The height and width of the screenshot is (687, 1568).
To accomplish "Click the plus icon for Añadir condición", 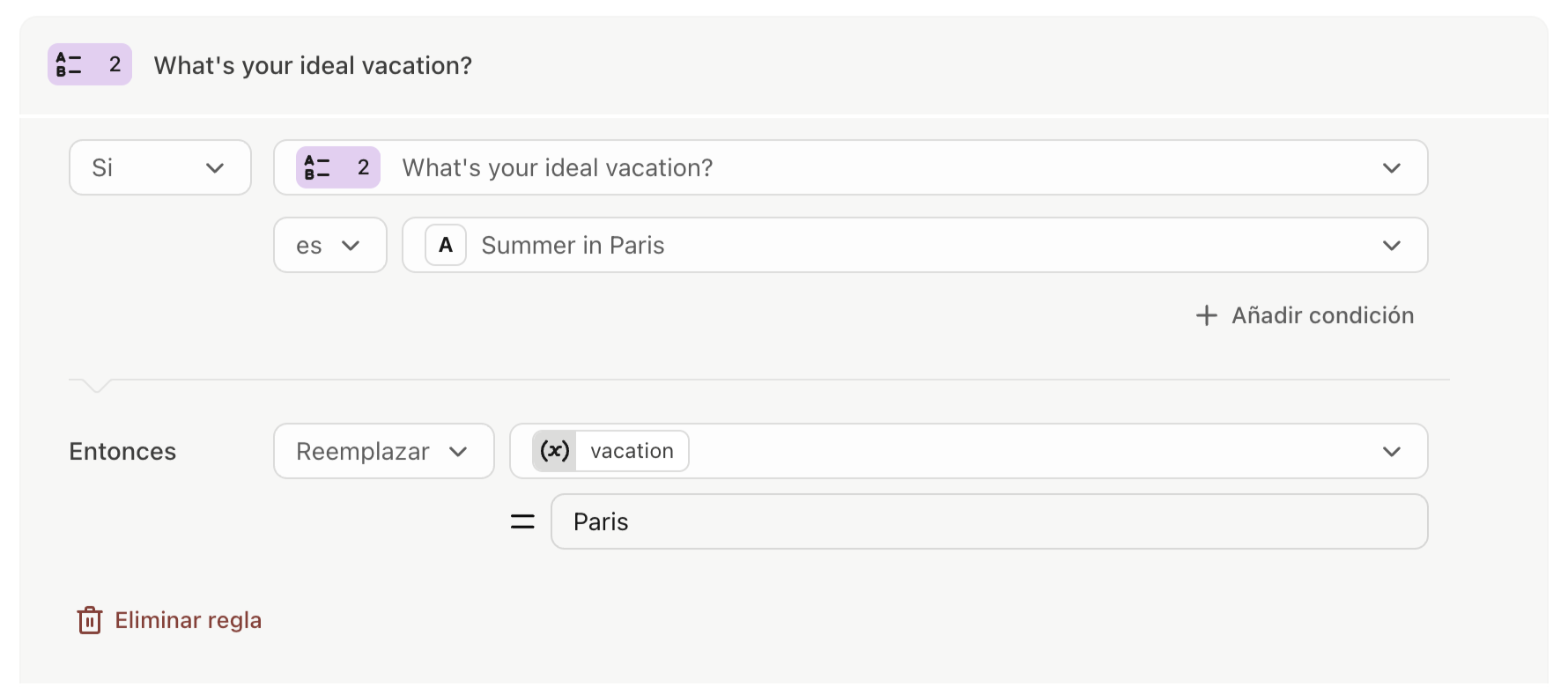I will click(x=1206, y=315).
